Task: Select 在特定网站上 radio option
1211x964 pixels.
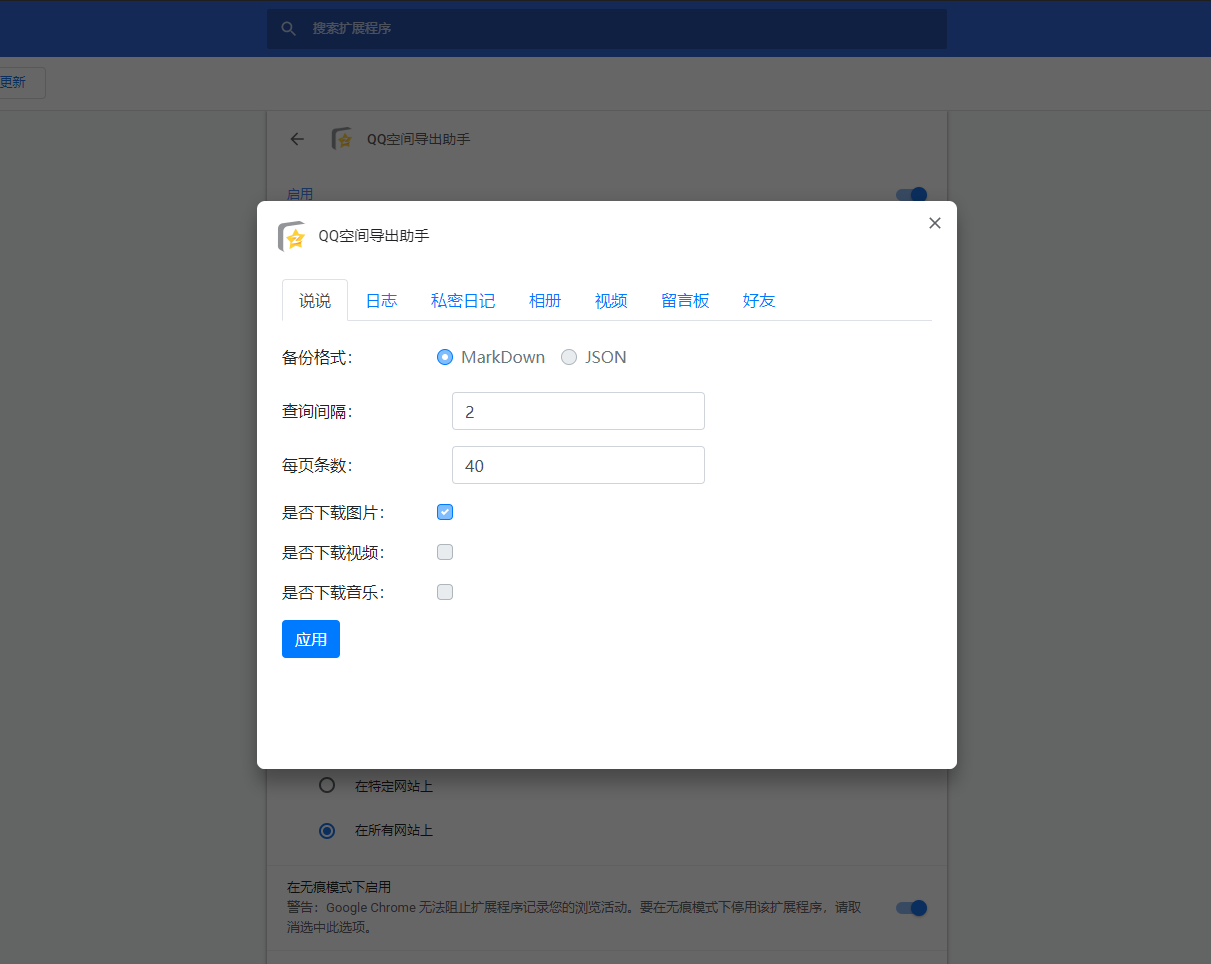Action: point(327,786)
